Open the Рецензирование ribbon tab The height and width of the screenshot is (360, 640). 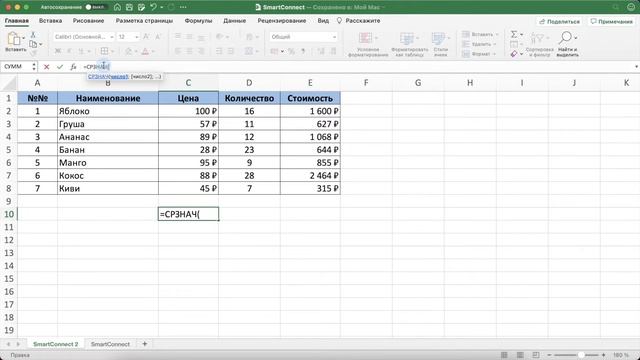pyautogui.click(x=282, y=20)
